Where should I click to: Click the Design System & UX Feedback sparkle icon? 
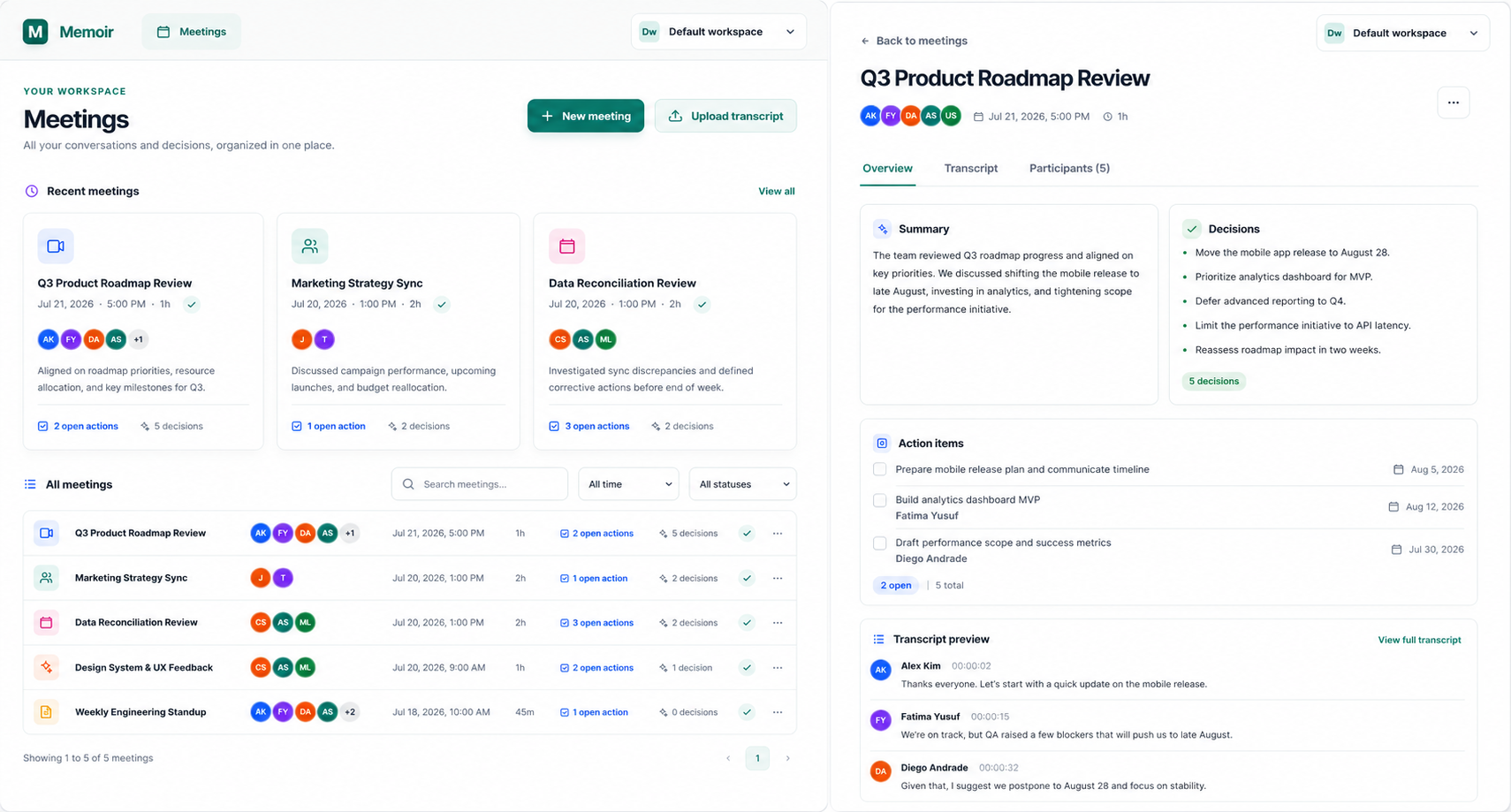pos(47,667)
